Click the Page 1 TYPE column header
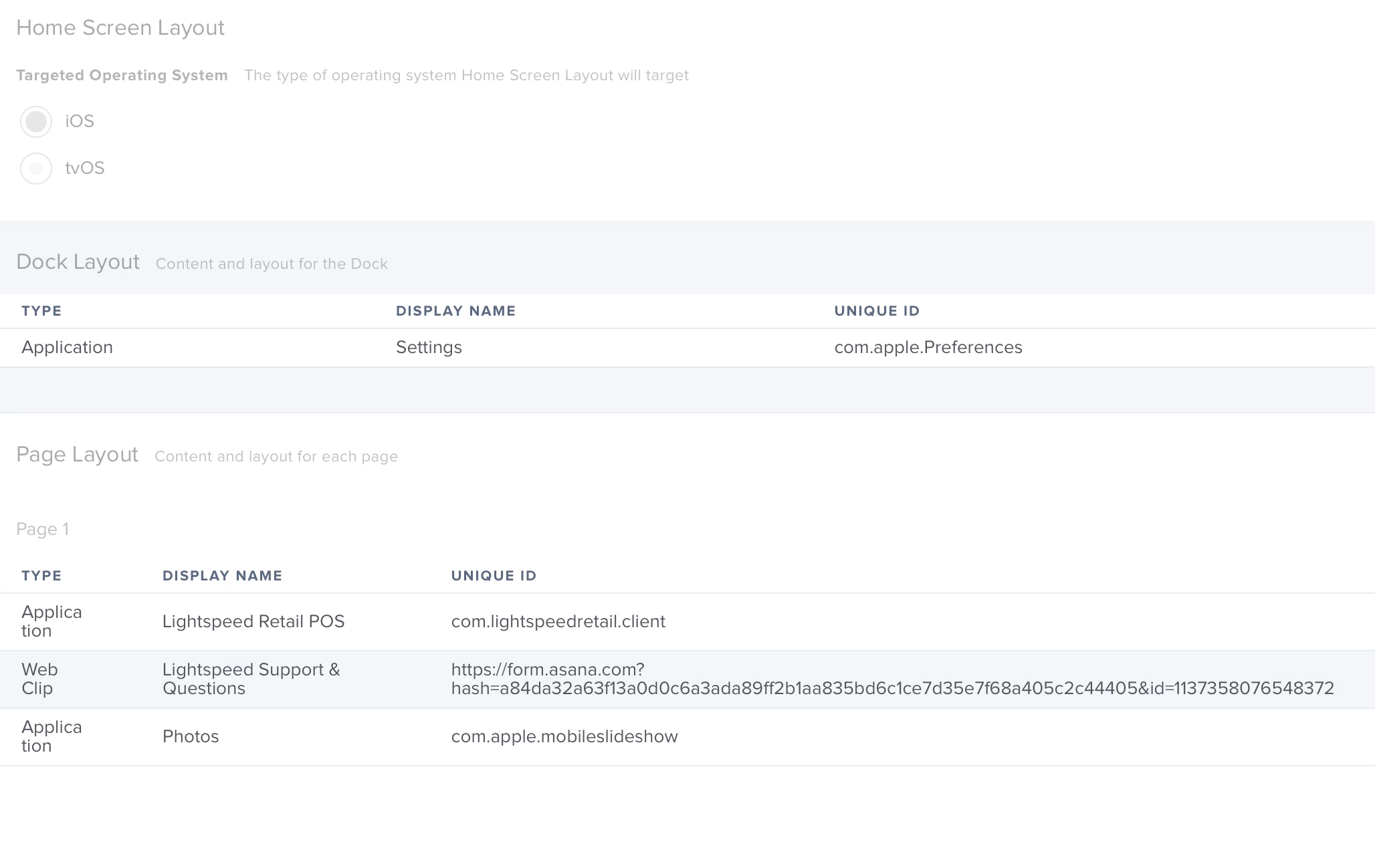Viewport: 1375px width, 868px height. tap(41, 576)
